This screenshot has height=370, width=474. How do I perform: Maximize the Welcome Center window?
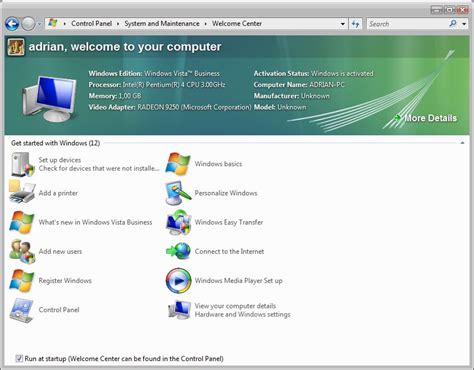(x=449, y=10)
